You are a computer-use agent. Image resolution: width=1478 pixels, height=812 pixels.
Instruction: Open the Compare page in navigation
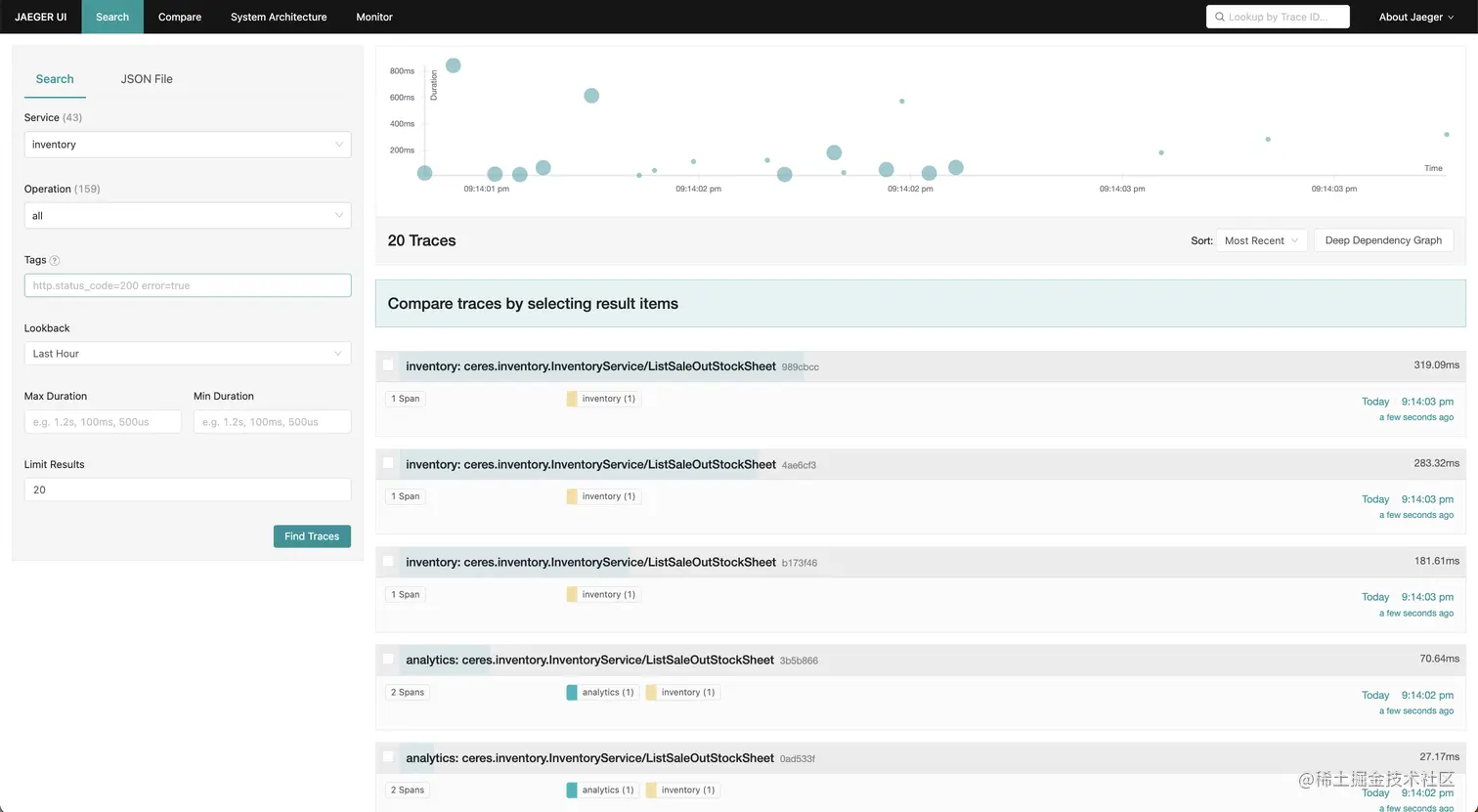click(x=180, y=17)
